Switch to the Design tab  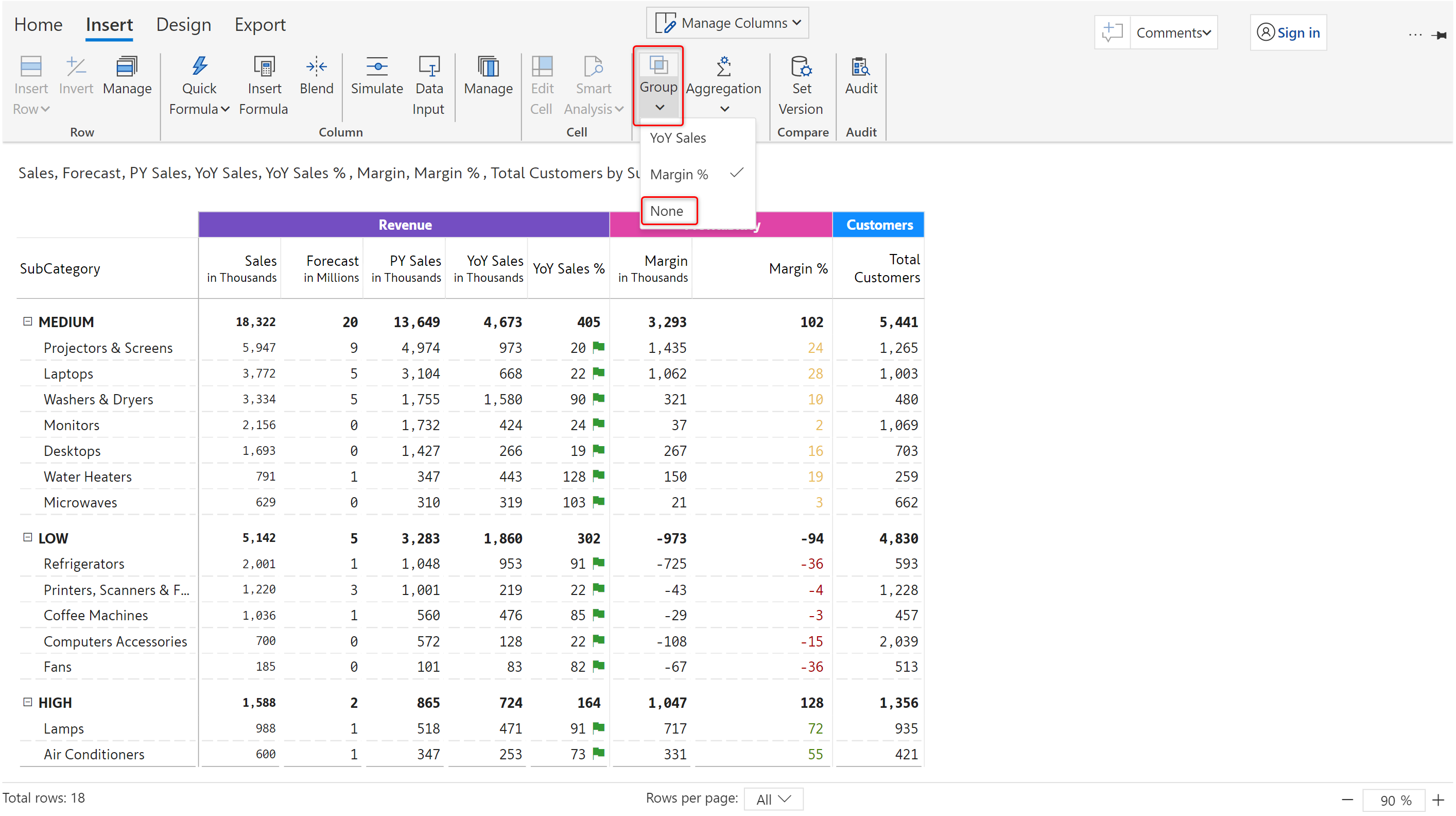tap(183, 25)
